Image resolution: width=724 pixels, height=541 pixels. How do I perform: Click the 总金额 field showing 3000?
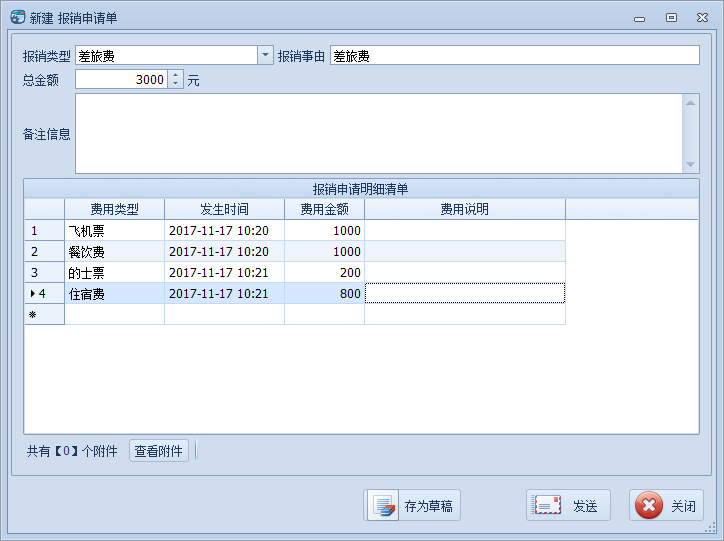click(x=121, y=79)
